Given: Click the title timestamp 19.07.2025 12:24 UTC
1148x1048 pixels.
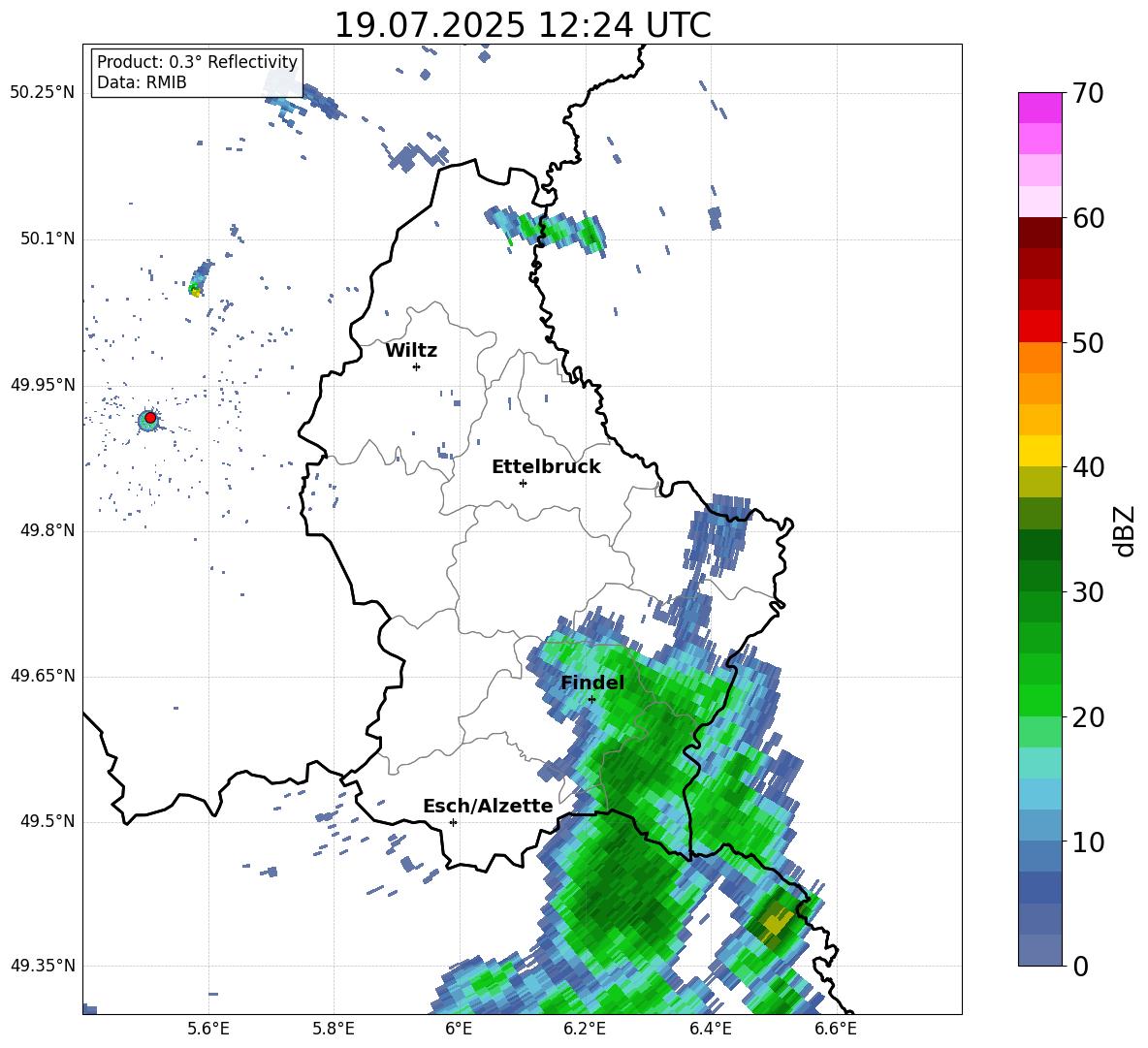Looking at the screenshot, I should pos(522,25).
